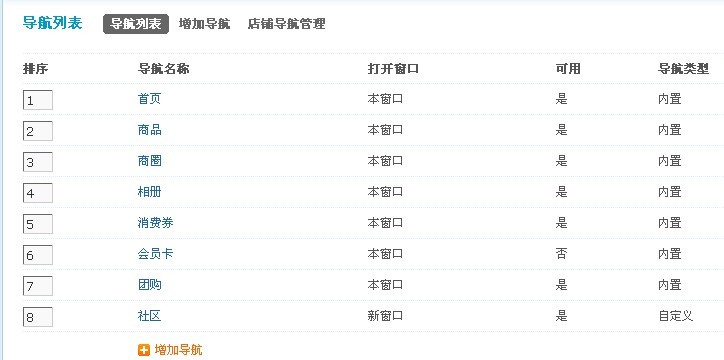Screen dimensions: 724x360
Task: Focus the sort order field containing 1
Action: [38, 100]
